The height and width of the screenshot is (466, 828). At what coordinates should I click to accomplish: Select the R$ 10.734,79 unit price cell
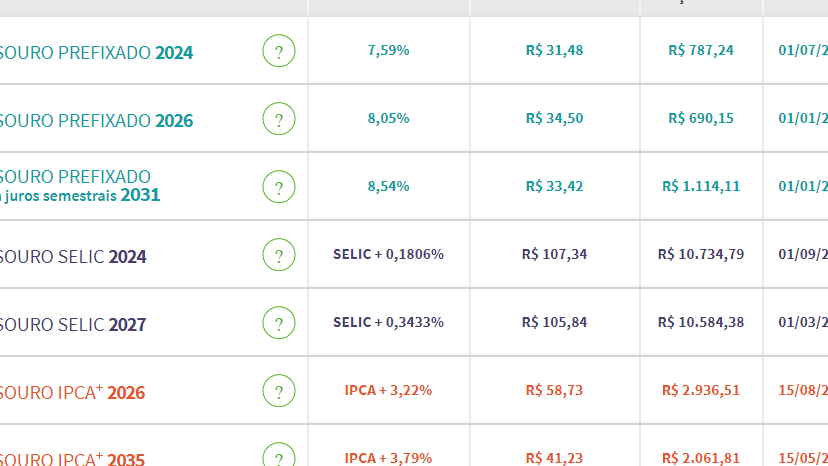(701, 254)
